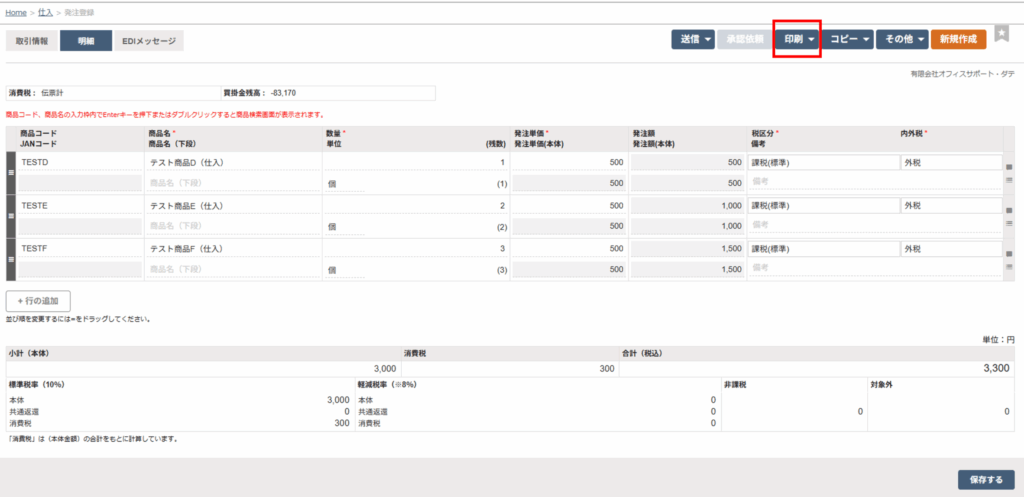Image resolution: width=1024 pixels, height=497 pixels.
Task: Open the 印刷 print dropdown
Action: (x=798, y=40)
